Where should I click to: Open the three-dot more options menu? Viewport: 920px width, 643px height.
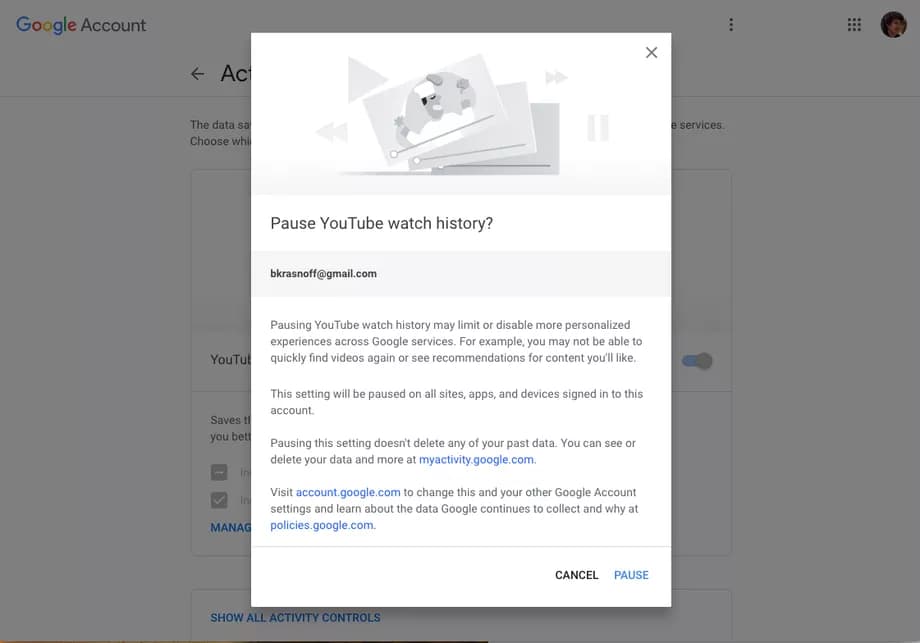[x=731, y=25]
